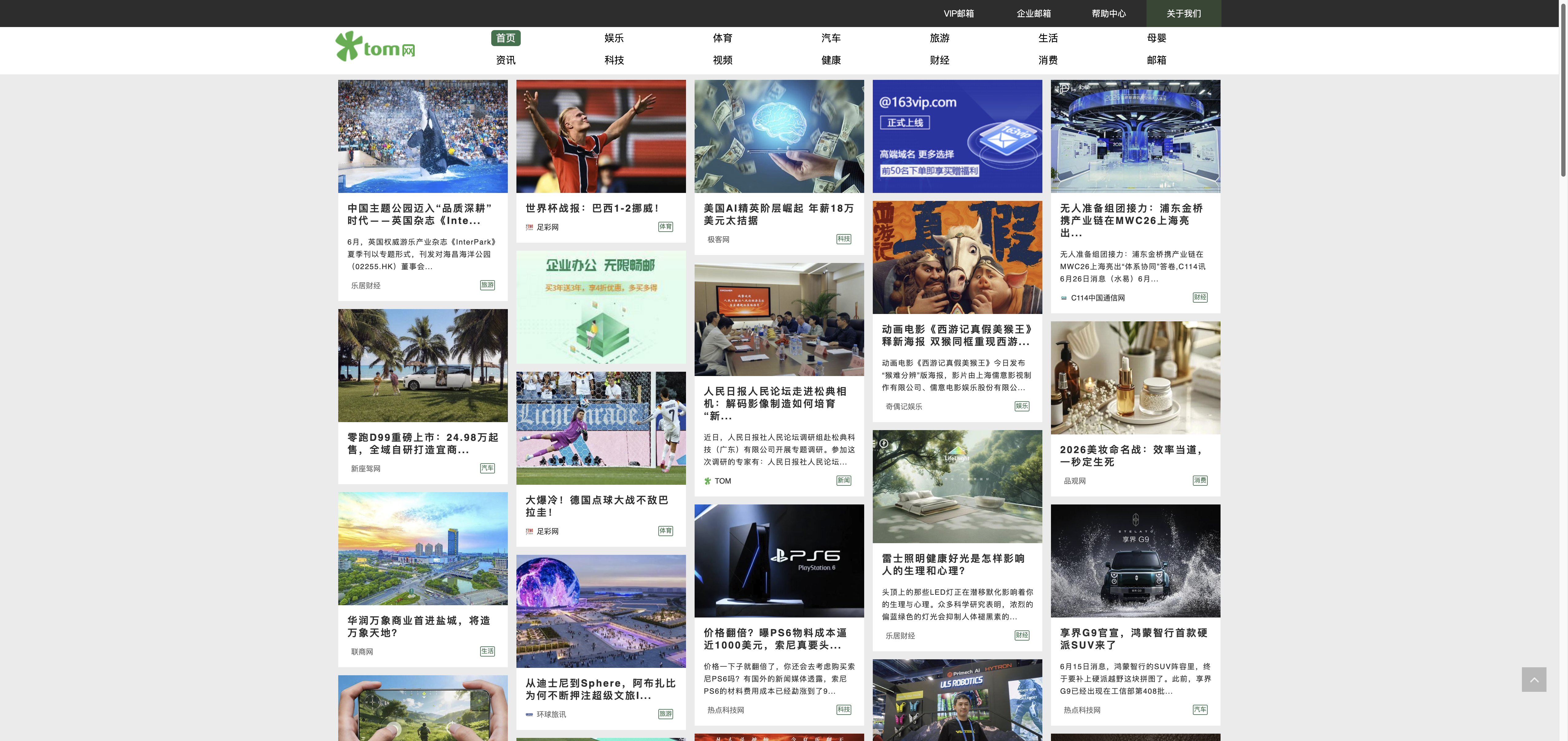Go to the 健康 section
Image resolution: width=1568 pixels, height=741 pixels.
[830, 60]
